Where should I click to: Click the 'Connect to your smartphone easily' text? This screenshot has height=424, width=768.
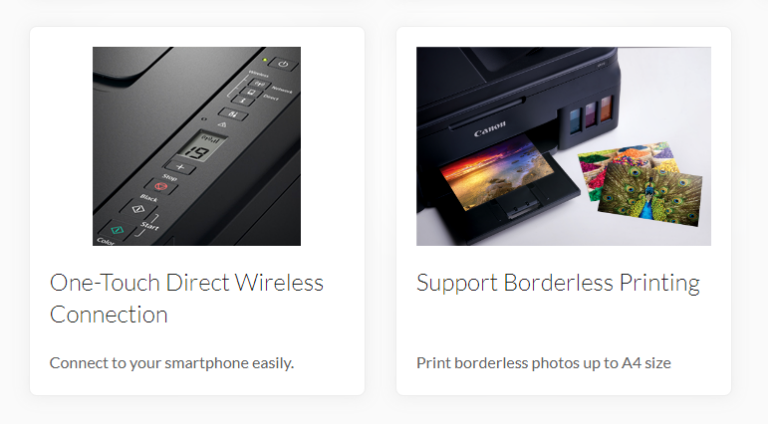click(171, 363)
